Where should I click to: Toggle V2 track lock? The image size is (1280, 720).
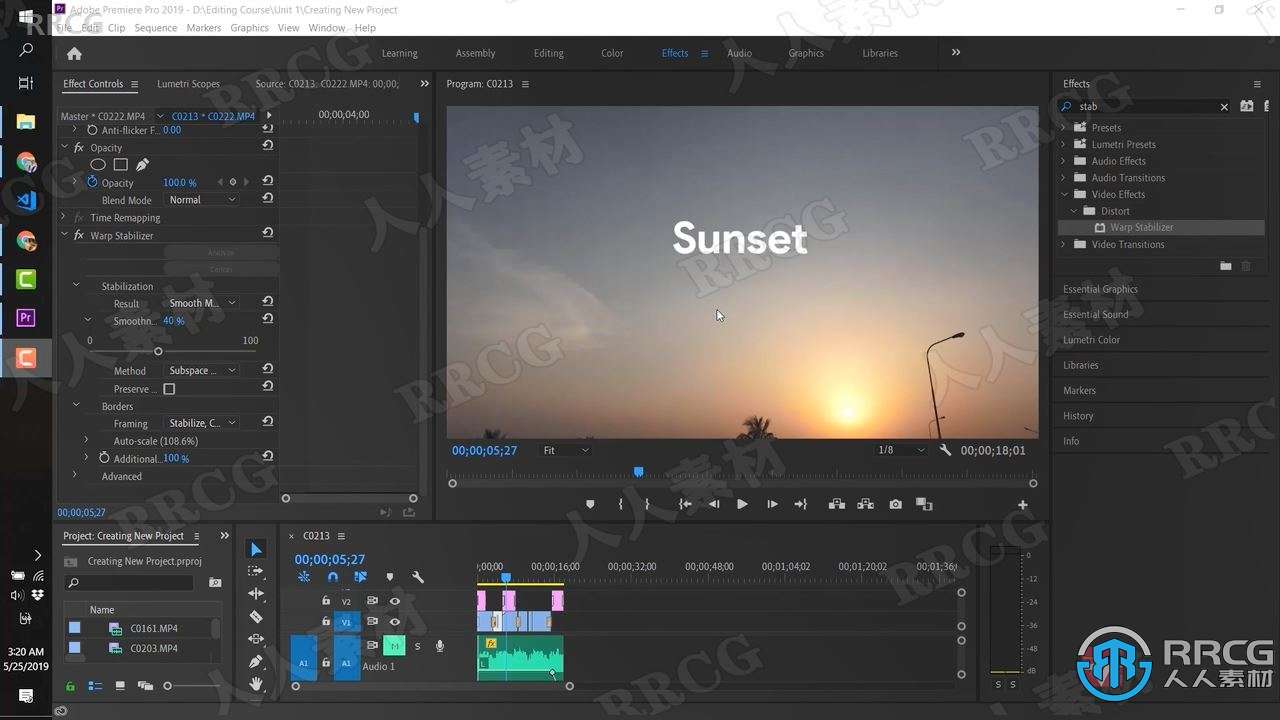click(325, 601)
